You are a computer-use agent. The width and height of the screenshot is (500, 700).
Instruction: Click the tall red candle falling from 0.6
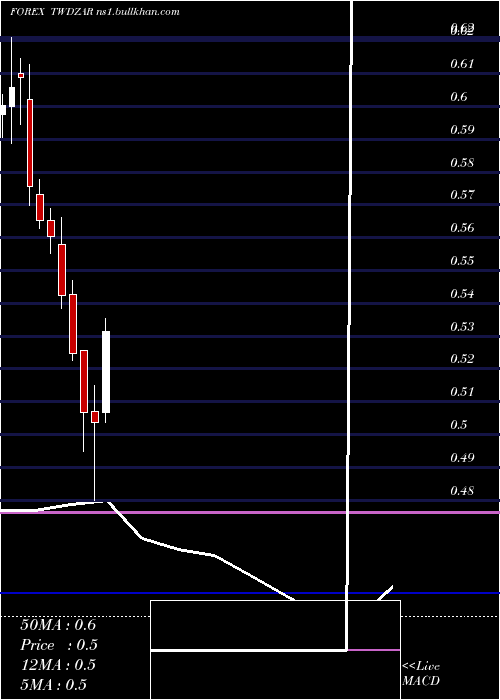30,142
